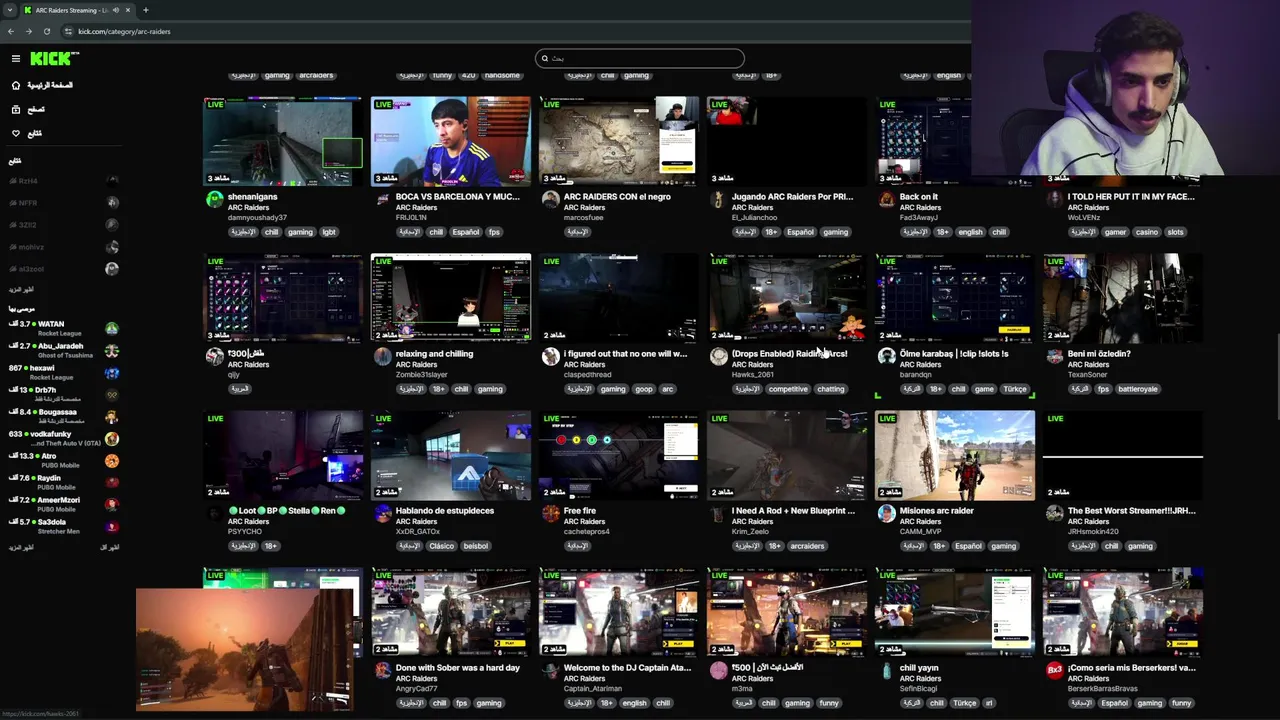Select Sa3dola in recommended channels

point(63,526)
